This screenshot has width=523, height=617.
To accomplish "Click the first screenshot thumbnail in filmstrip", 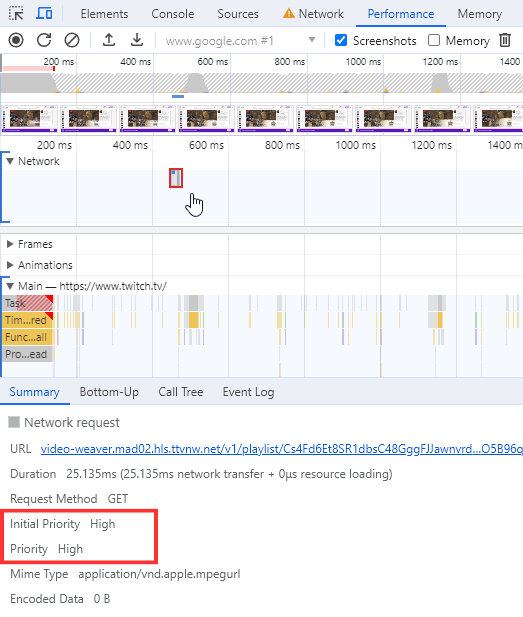I will (30, 118).
